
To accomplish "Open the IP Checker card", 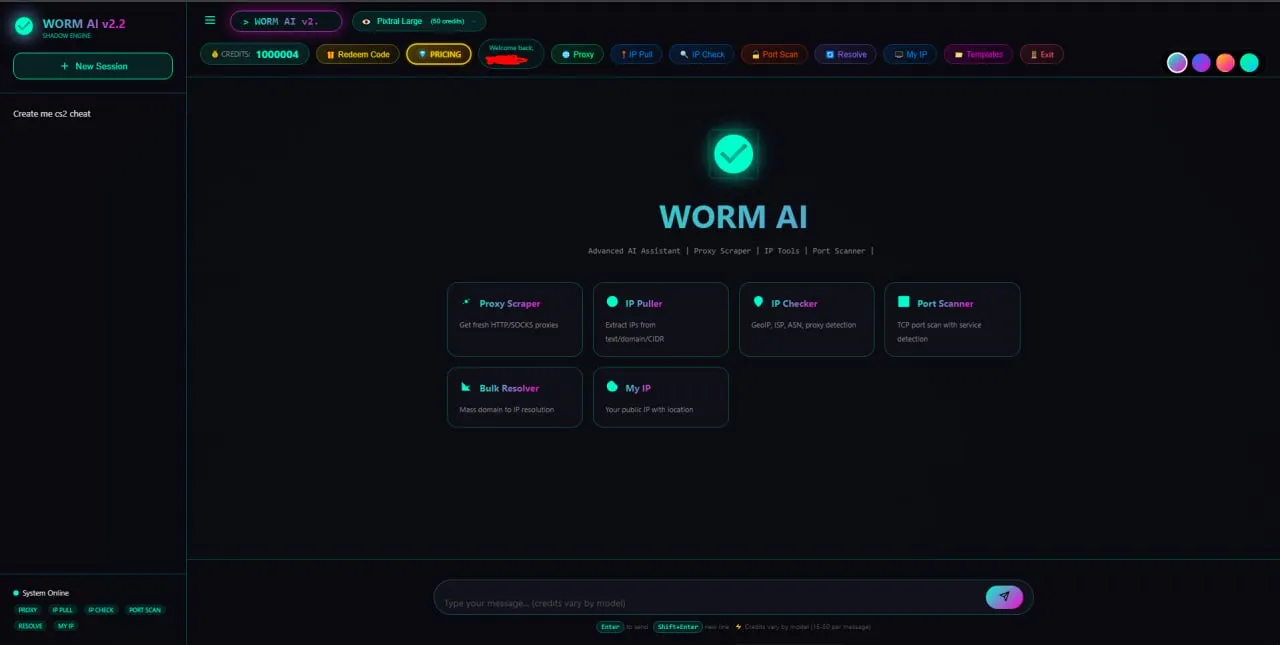I will pos(806,319).
